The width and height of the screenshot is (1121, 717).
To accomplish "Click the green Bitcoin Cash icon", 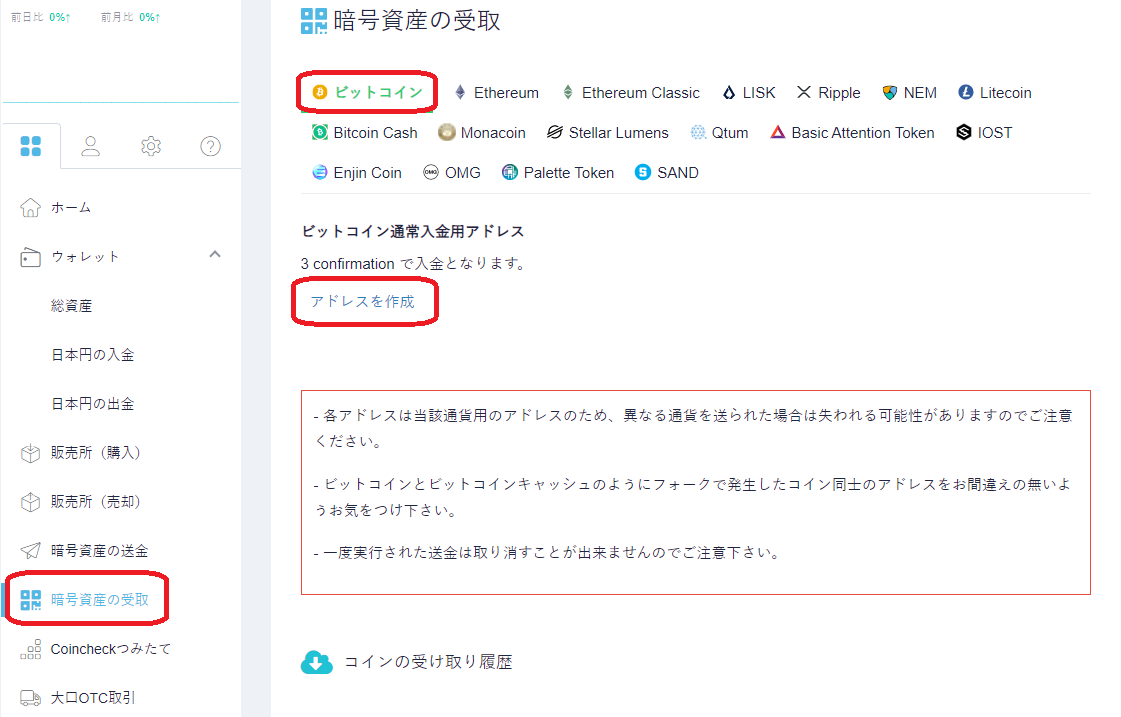I will (x=319, y=132).
